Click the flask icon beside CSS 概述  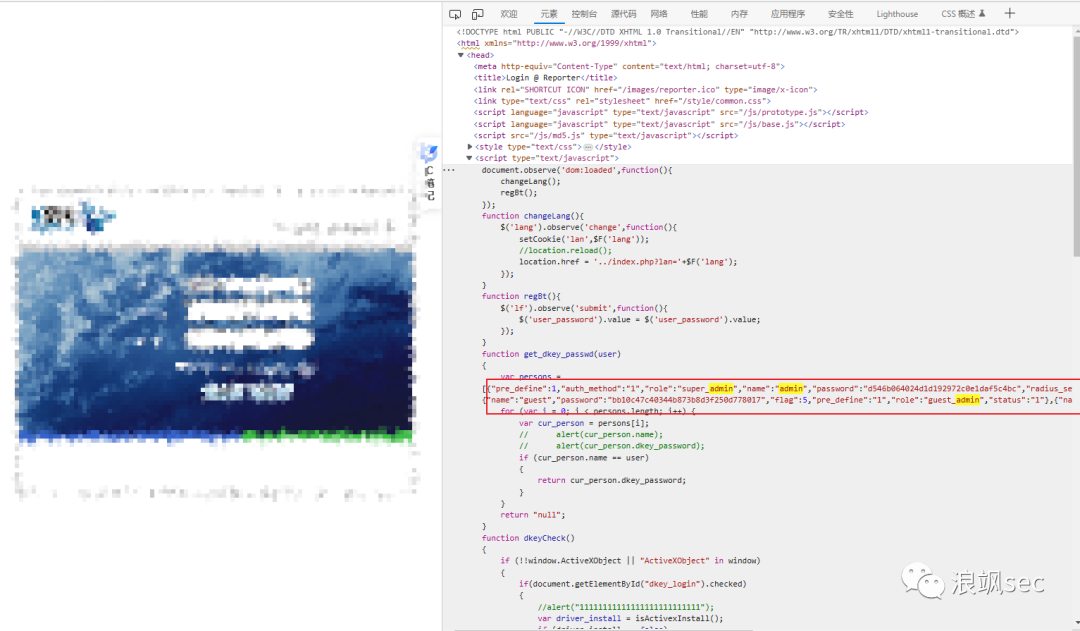[982, 13]
